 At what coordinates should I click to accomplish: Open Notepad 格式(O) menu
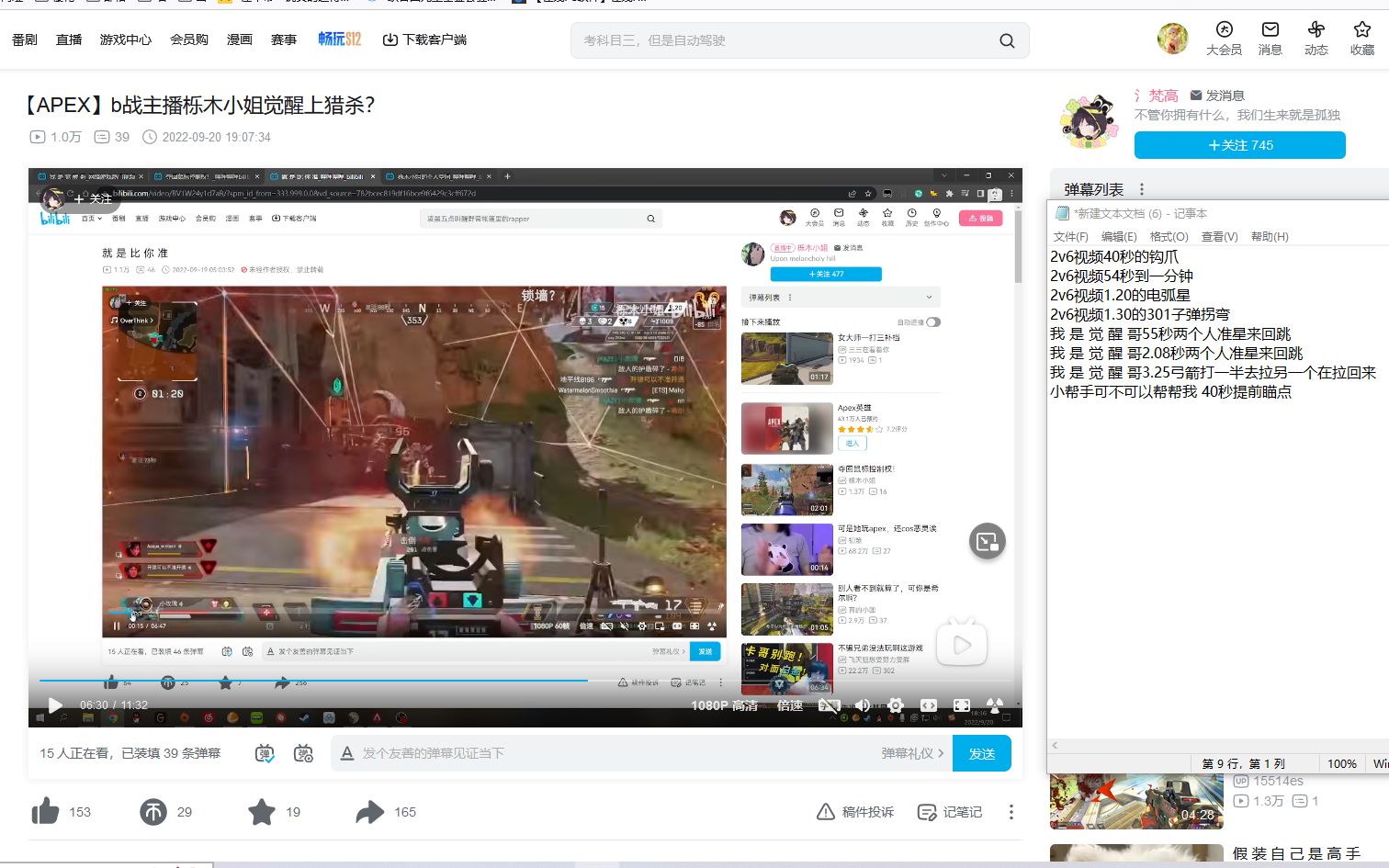click(1169, 237)
